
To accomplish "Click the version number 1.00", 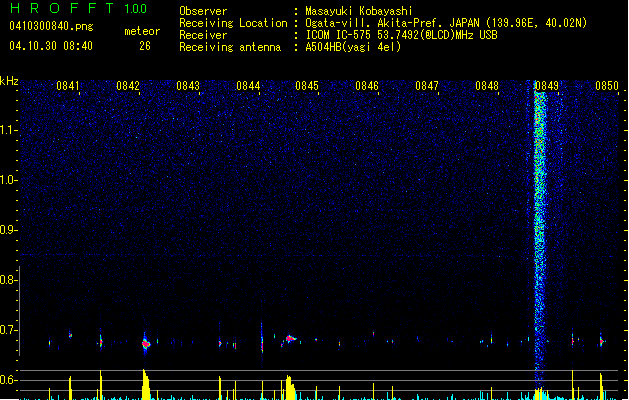I will [x=136, y=9].
